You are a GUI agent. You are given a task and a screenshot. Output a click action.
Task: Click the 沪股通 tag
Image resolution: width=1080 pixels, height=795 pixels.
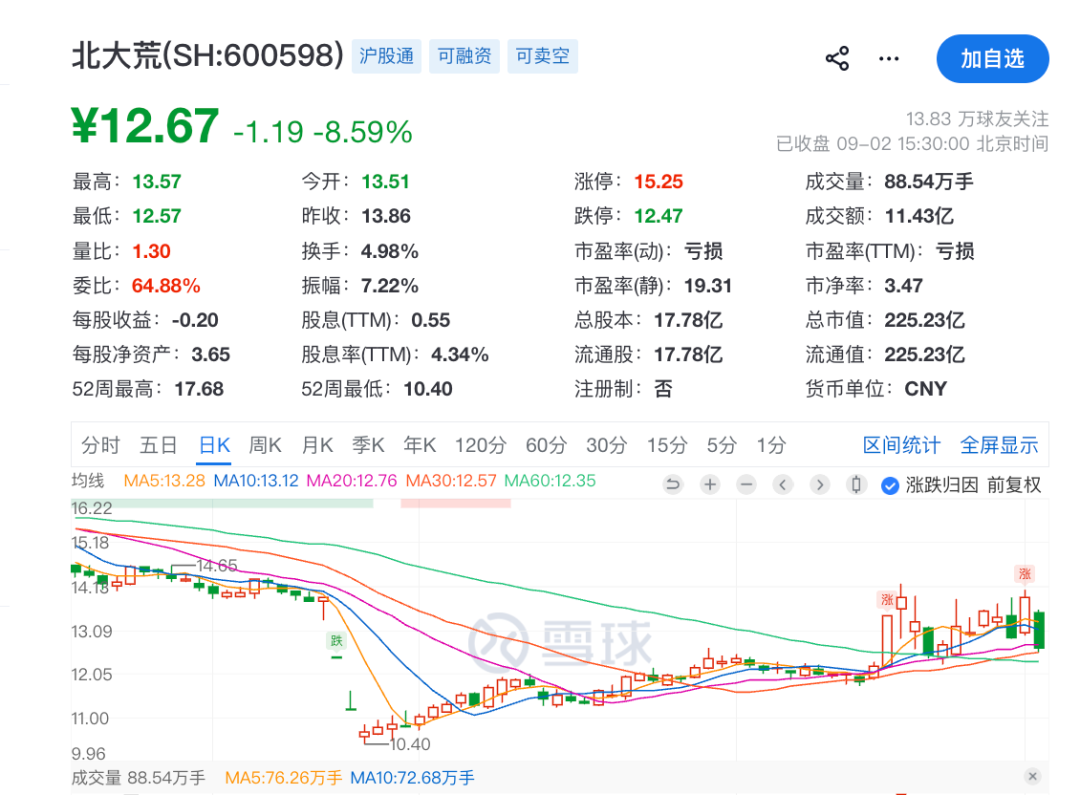pos(386,56)
